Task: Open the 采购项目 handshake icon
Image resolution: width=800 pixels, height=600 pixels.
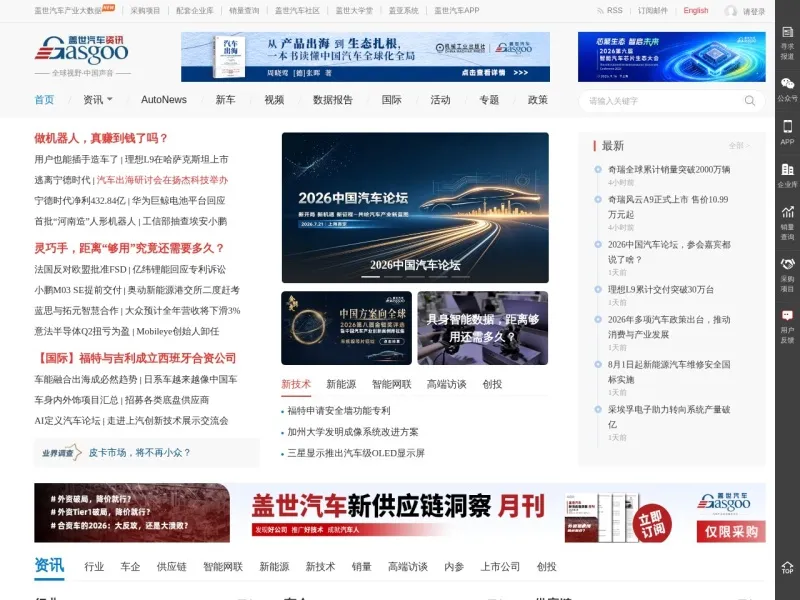Action: (787, 264)
